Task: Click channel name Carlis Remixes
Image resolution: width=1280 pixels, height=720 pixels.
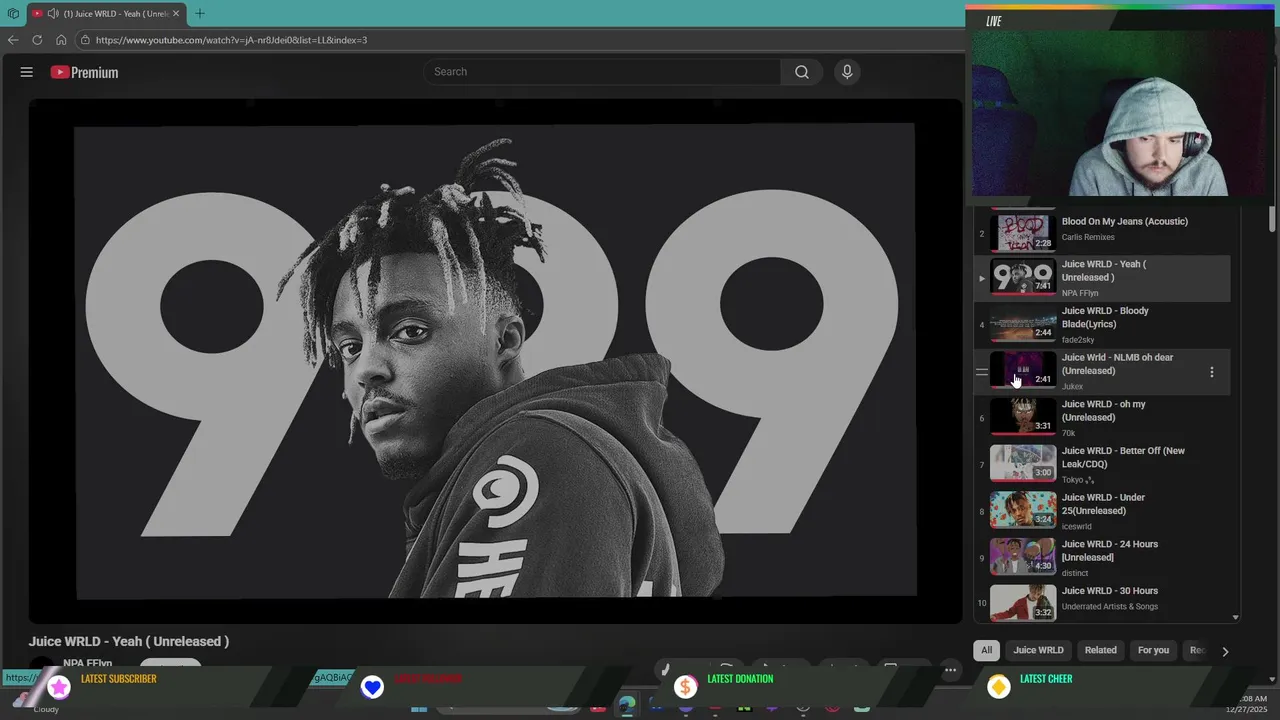Action: pyautogui.click(x=1088, y=237)
